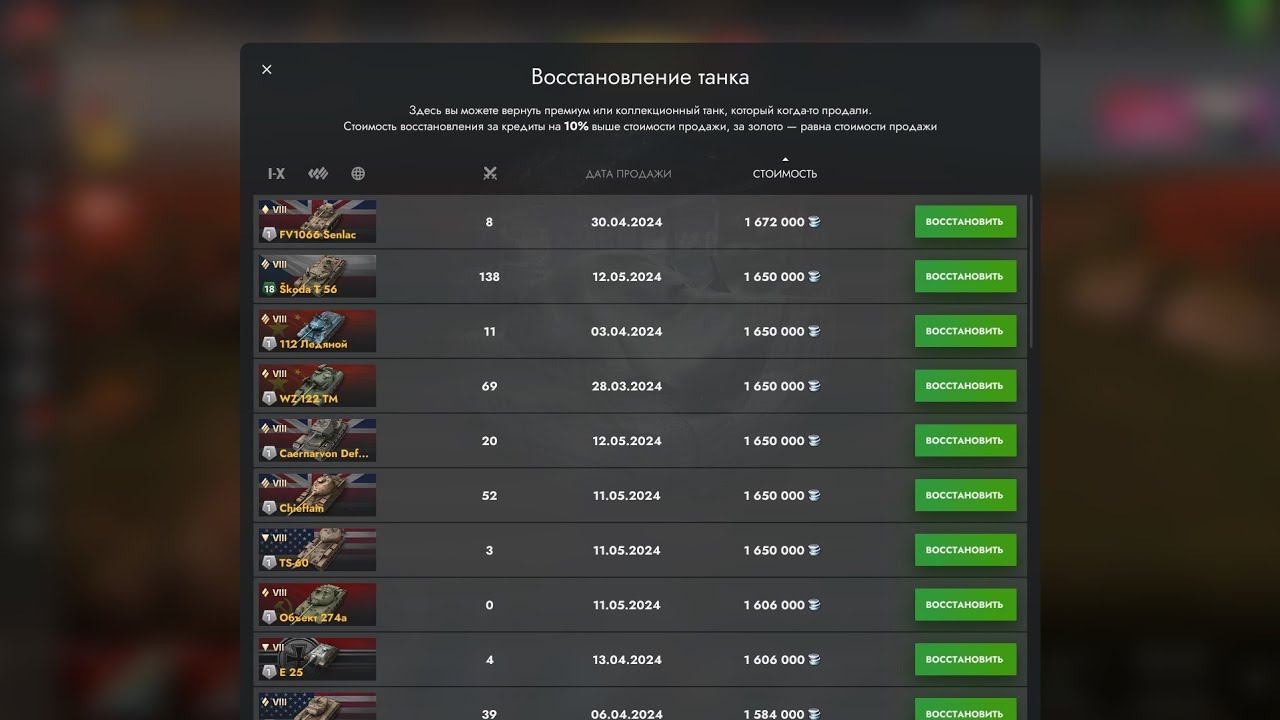Restore the Chieftain tank
This screenshot has height=720, width=1280.
point(965,495)
